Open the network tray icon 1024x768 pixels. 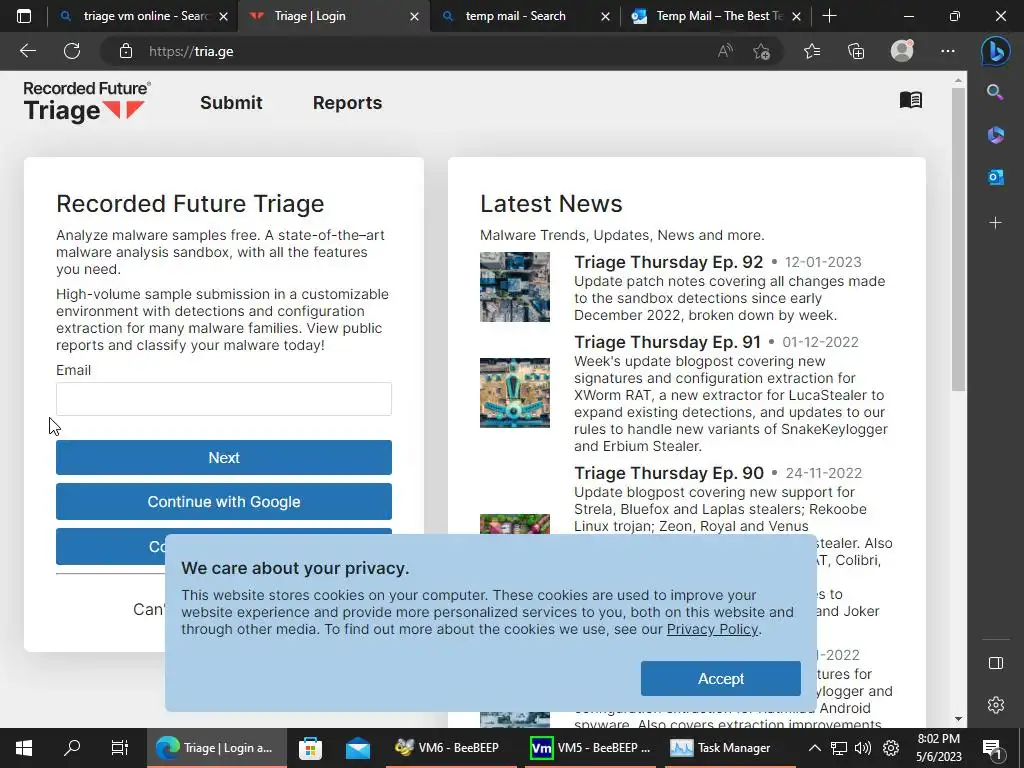(839, 748)
